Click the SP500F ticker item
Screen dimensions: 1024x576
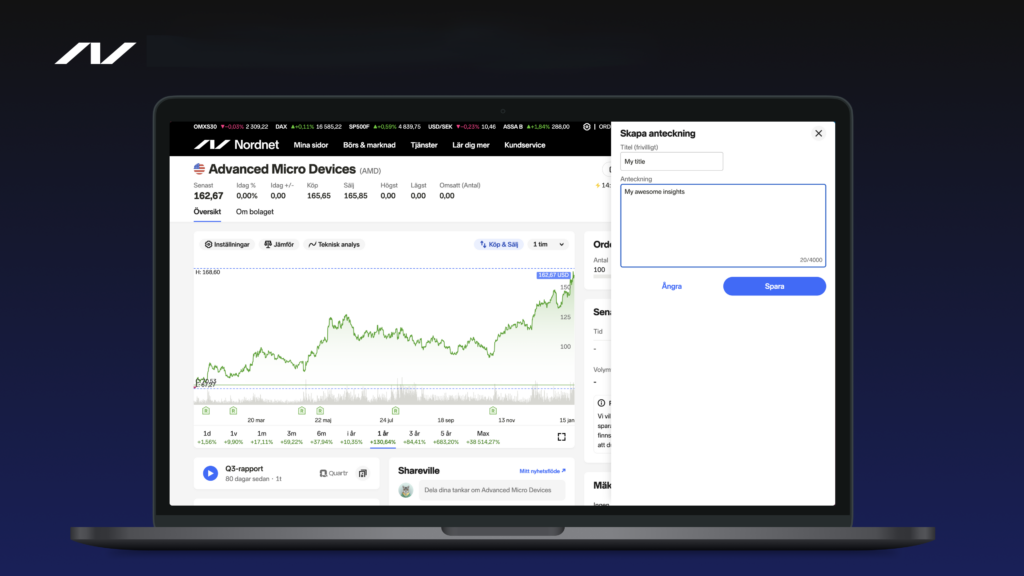[x=385, y=127]
